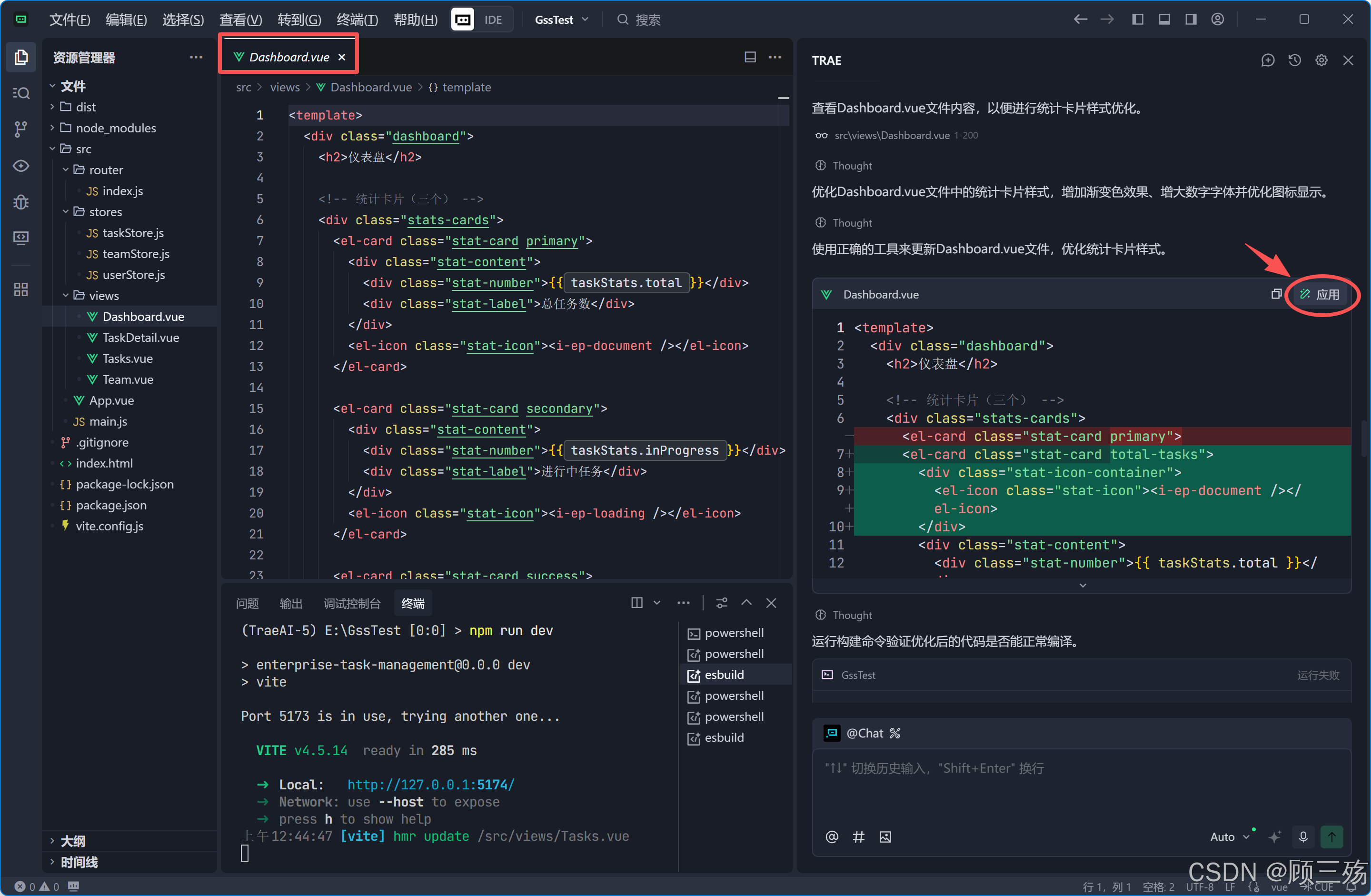This screenshot has height=896, width=1371.
Task: Toggle the left primary sidebar layout
Action: (1137, 19)
